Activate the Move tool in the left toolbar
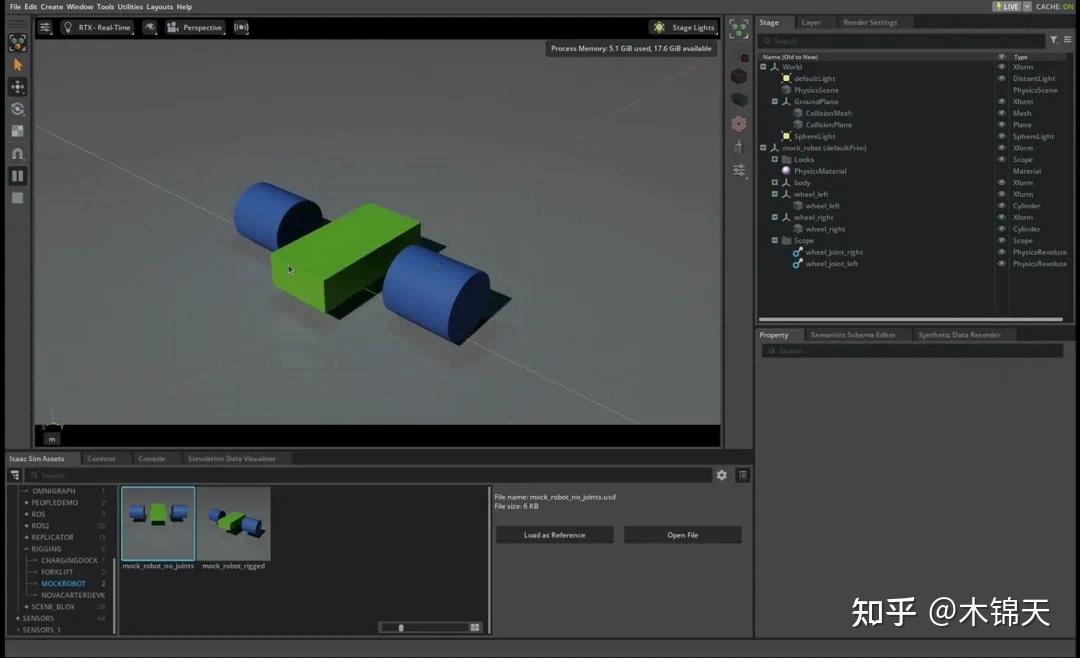 pos(17,87)
